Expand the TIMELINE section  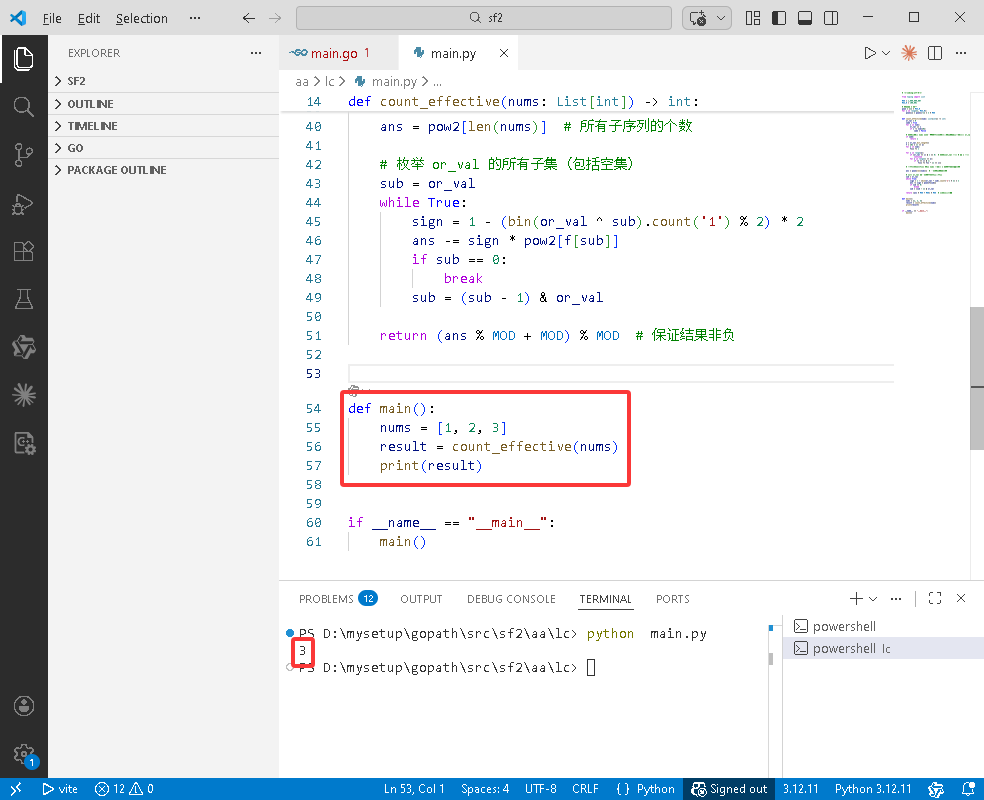click(163, 125)
